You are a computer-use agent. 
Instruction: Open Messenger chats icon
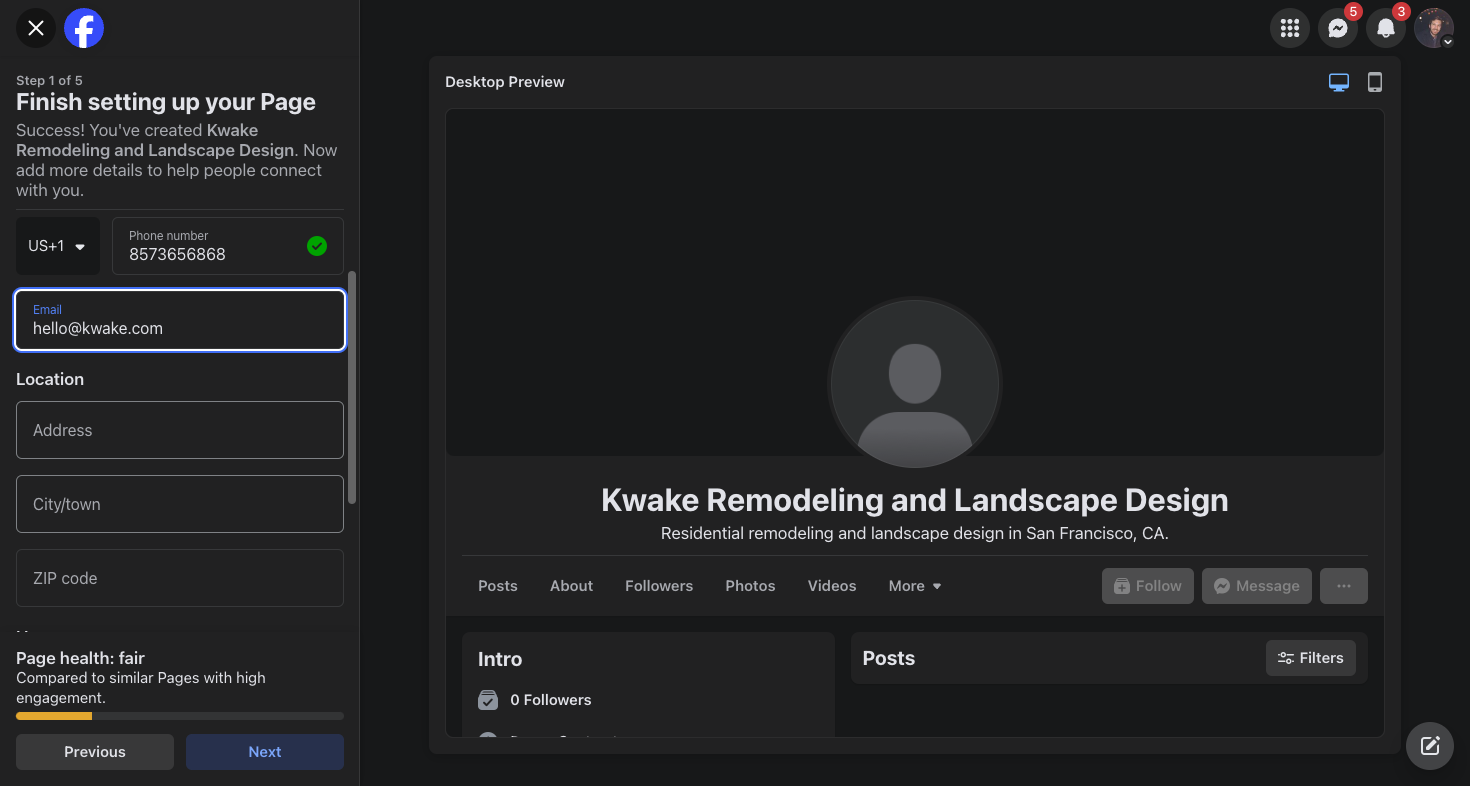tap(1338, 28)
